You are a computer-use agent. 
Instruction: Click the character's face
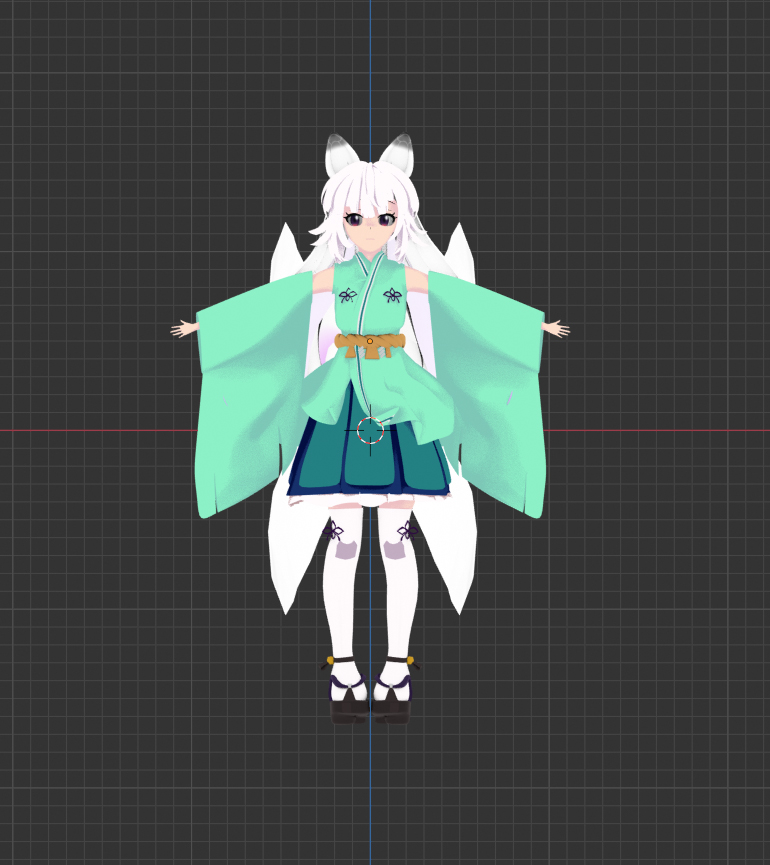point(370,230)
